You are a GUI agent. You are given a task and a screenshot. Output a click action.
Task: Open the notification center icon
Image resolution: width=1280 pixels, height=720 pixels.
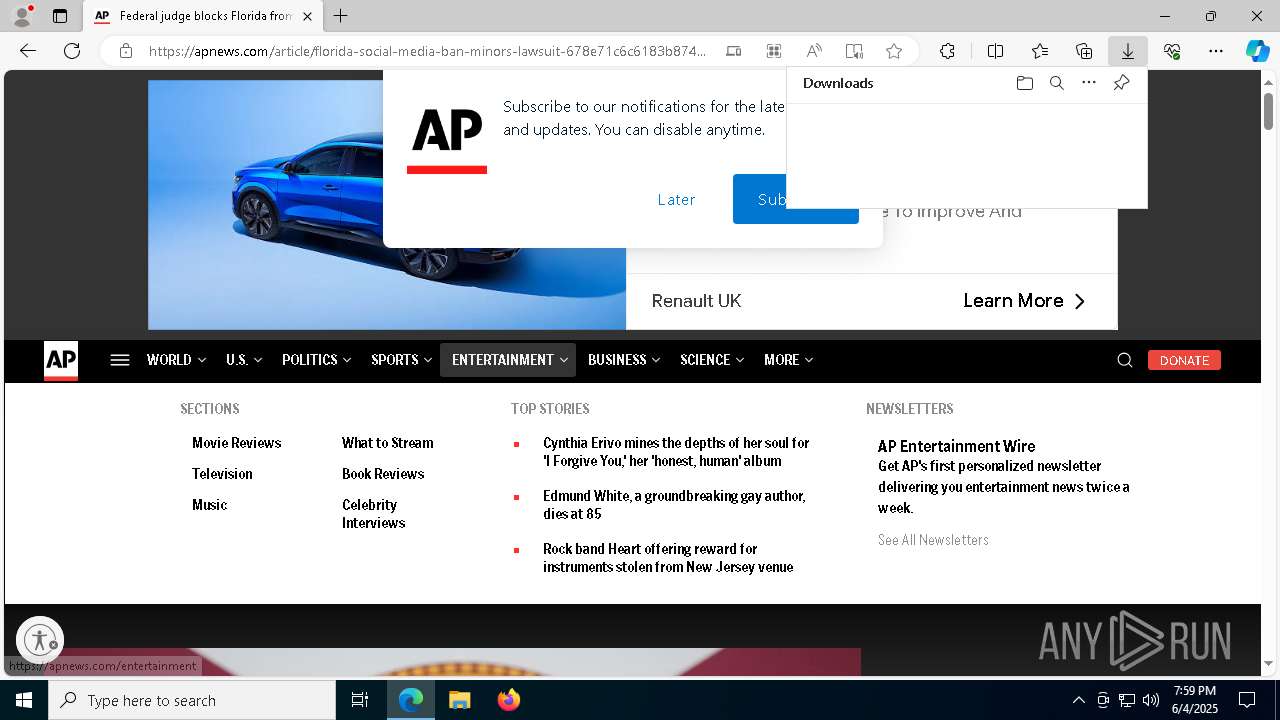click(x=1247, y=700)
